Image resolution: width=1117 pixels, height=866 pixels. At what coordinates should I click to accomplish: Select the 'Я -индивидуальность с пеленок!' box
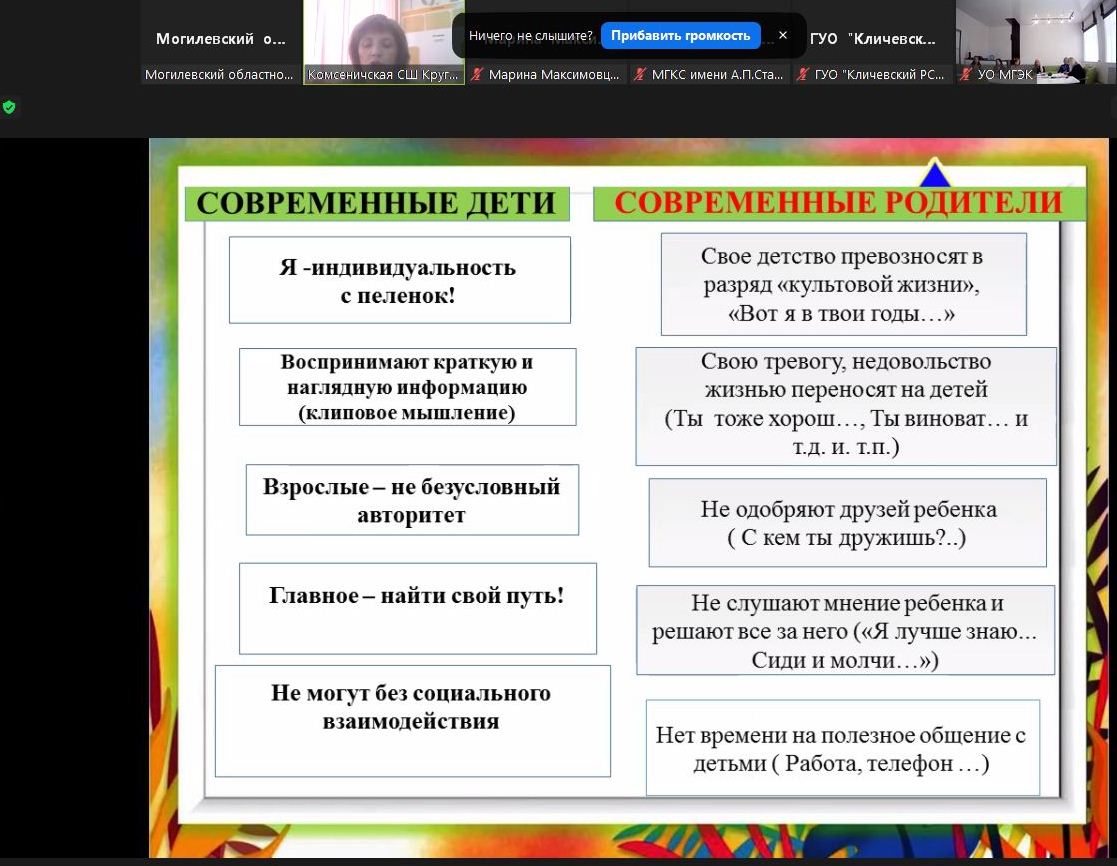(399, 280)
